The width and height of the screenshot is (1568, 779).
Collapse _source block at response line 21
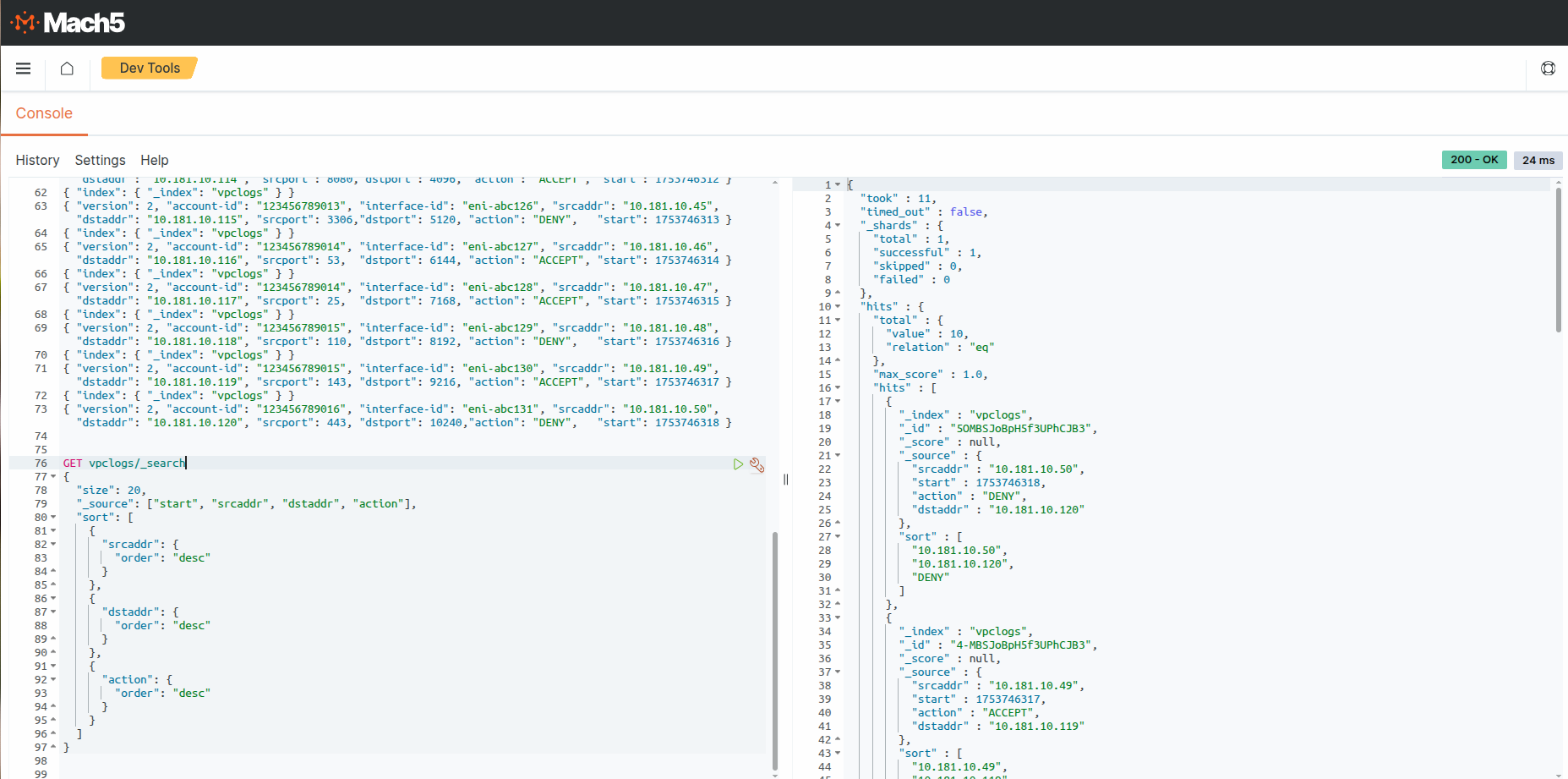[x=838, y=456]
